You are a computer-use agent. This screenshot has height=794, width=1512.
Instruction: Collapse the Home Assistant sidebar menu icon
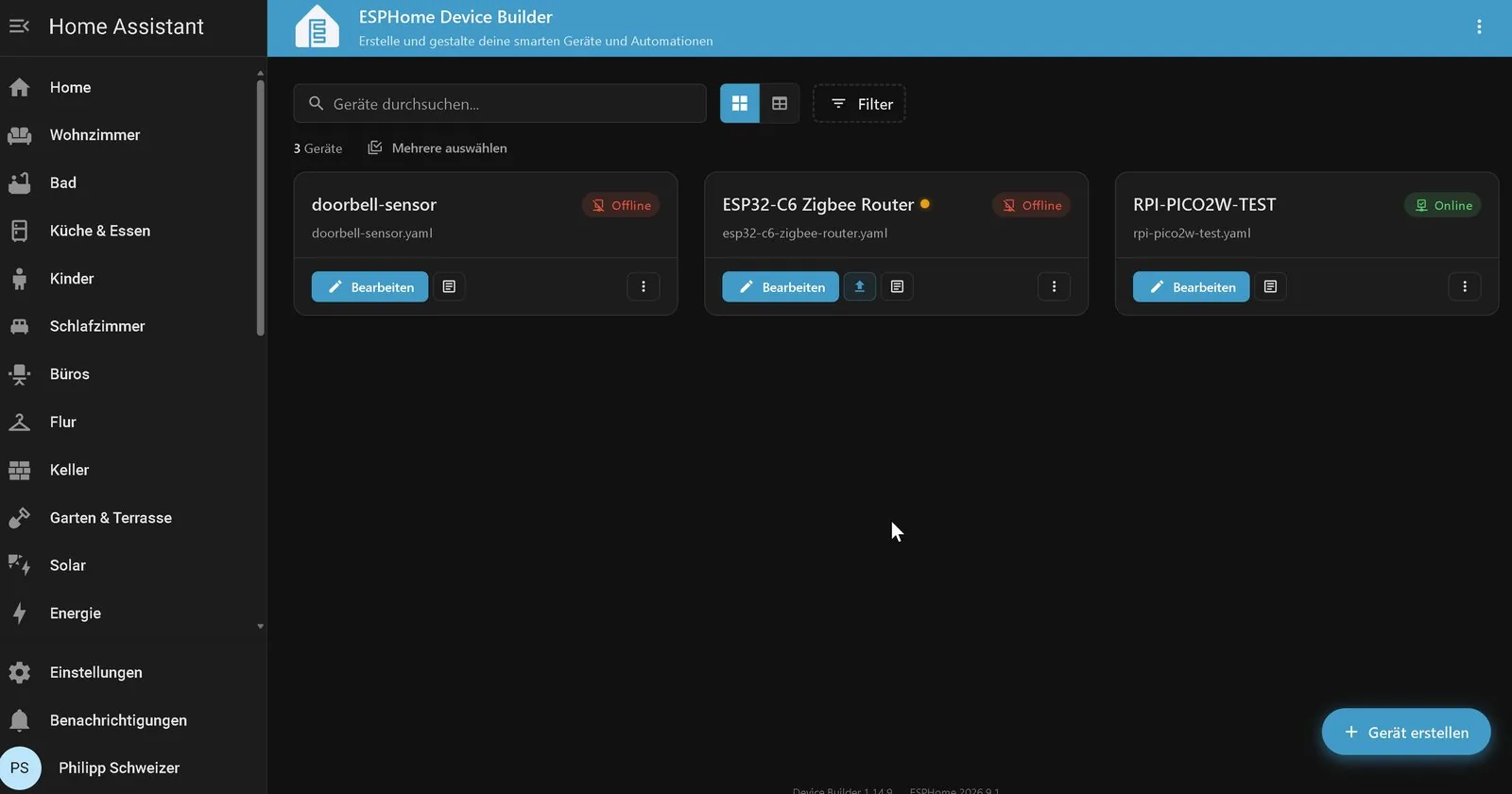click(x=19, y=26)
